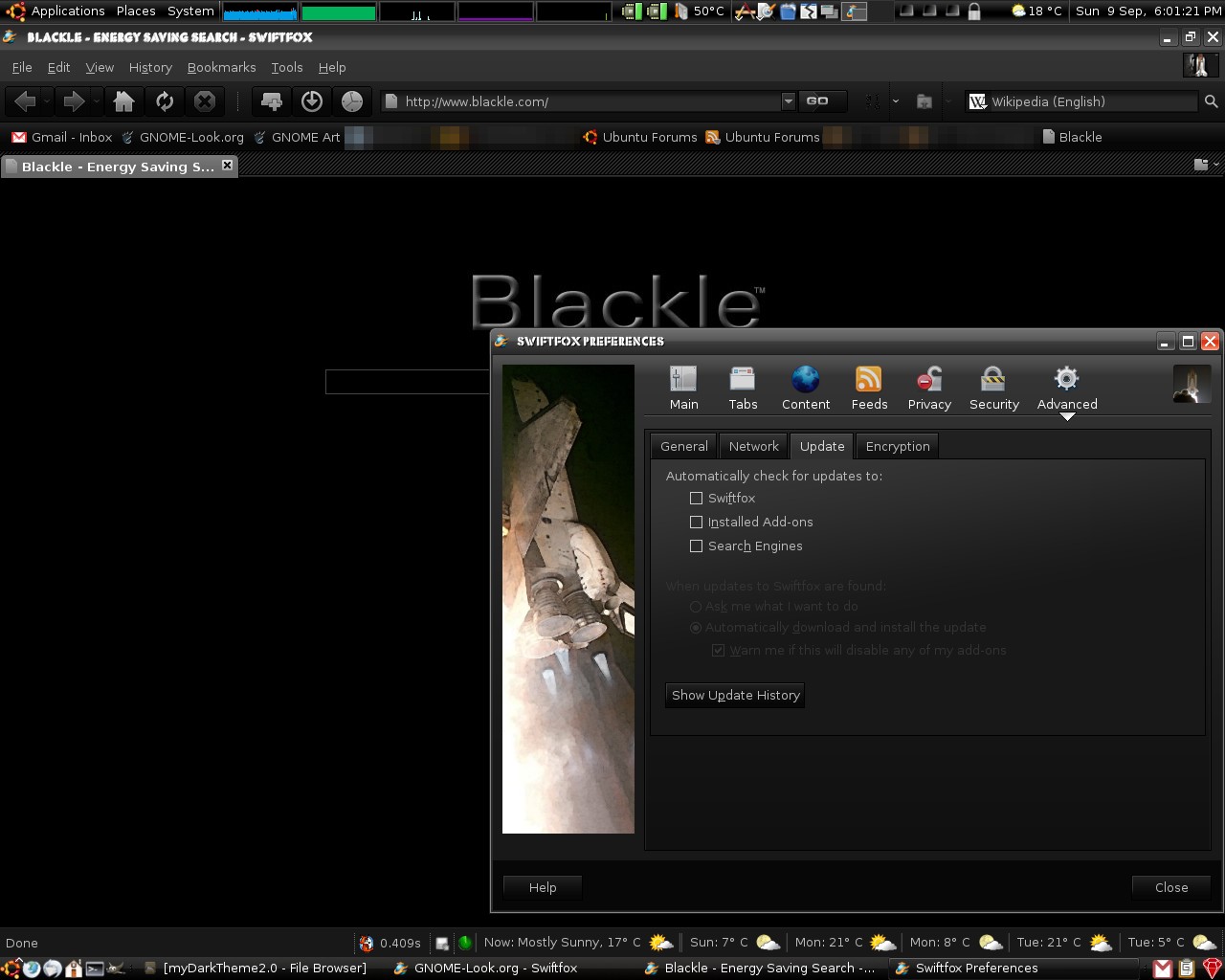Stop loading with the X icon
The width and height of the screenshot is (1225, 980).
(204, 101)
